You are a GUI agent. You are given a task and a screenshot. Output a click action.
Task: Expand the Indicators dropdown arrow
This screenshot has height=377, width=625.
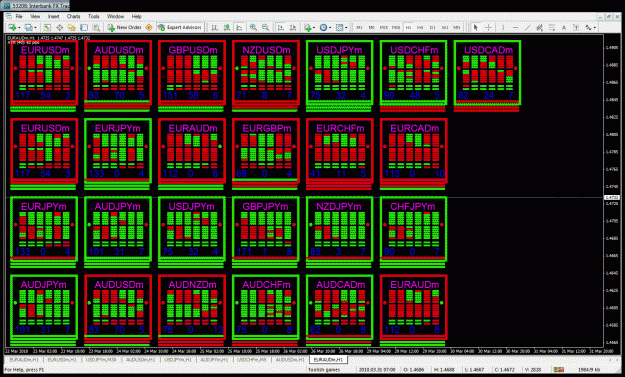click(314, 27)
